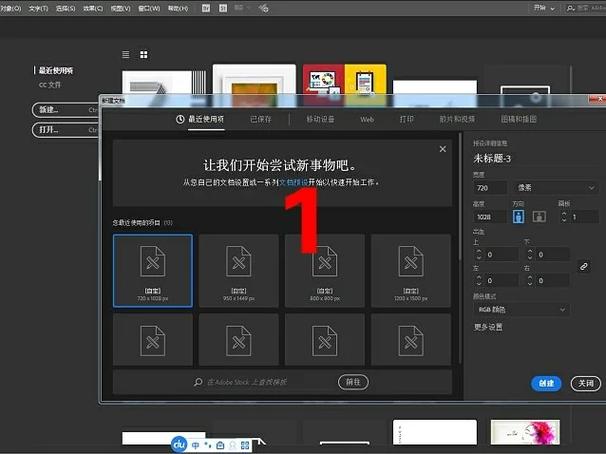Click the height field showing 1028
606x454 pixels.
[x=490, y=217]
